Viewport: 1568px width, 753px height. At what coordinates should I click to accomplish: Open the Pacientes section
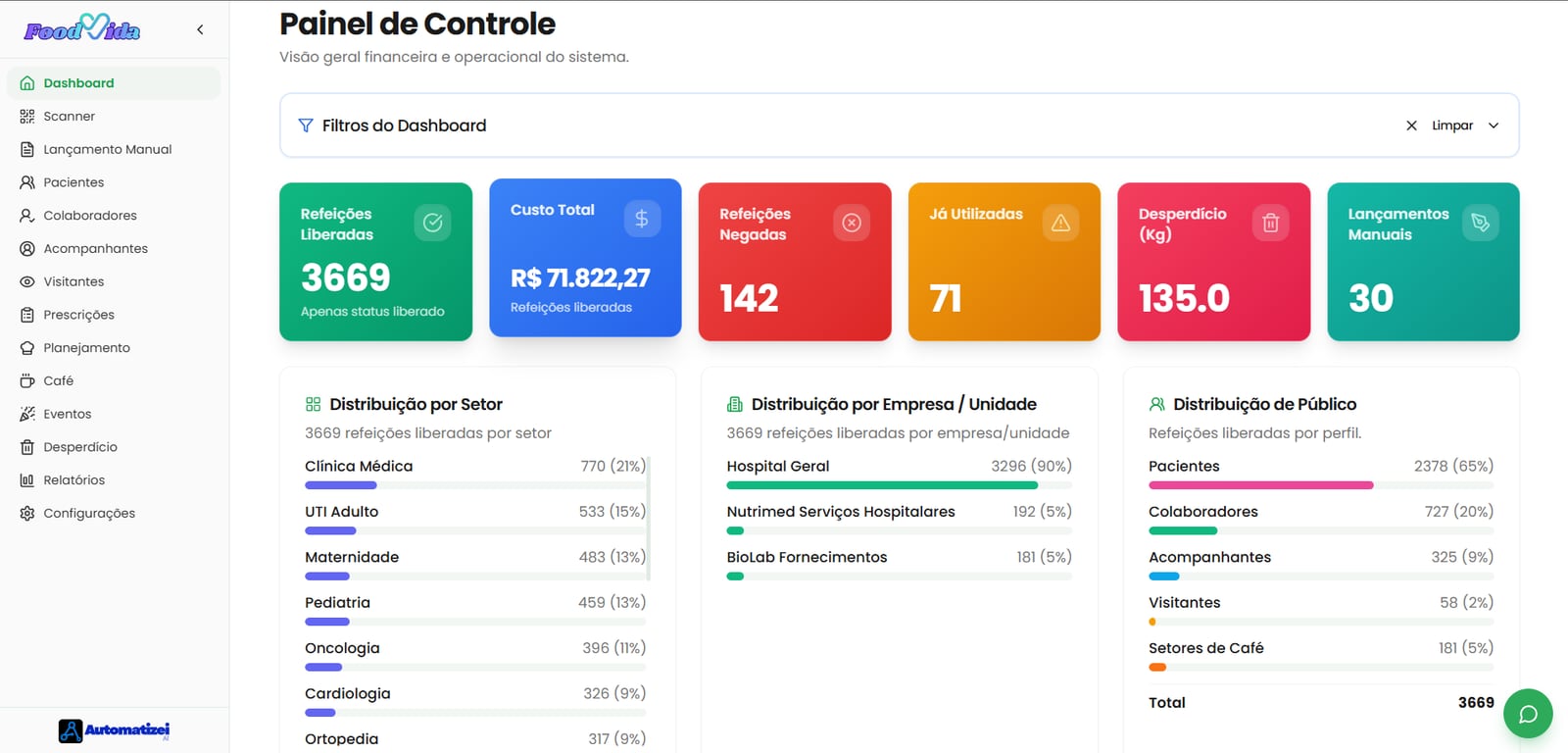coord(114,182)
